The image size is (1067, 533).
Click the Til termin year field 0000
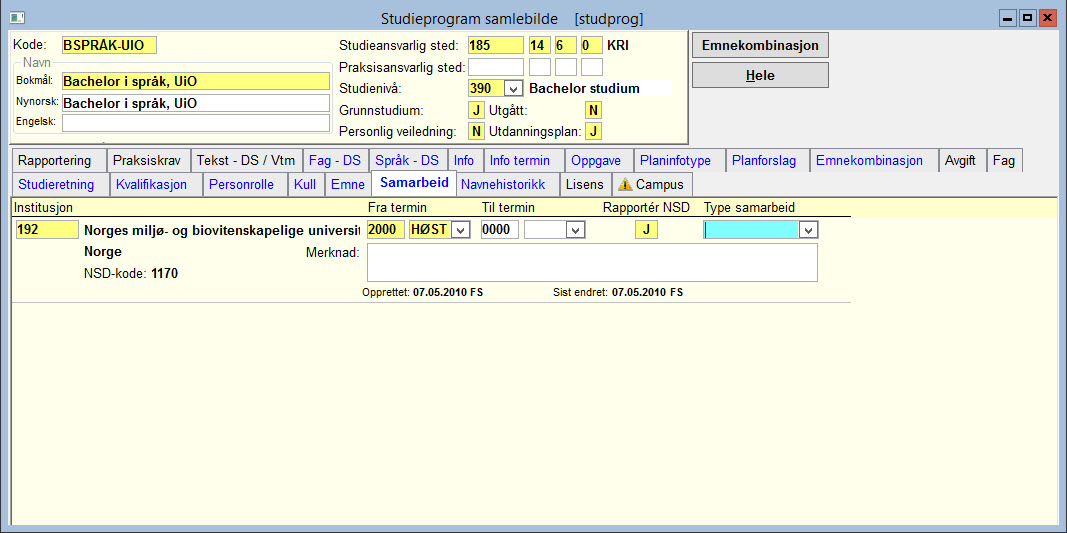click(499, 230)
